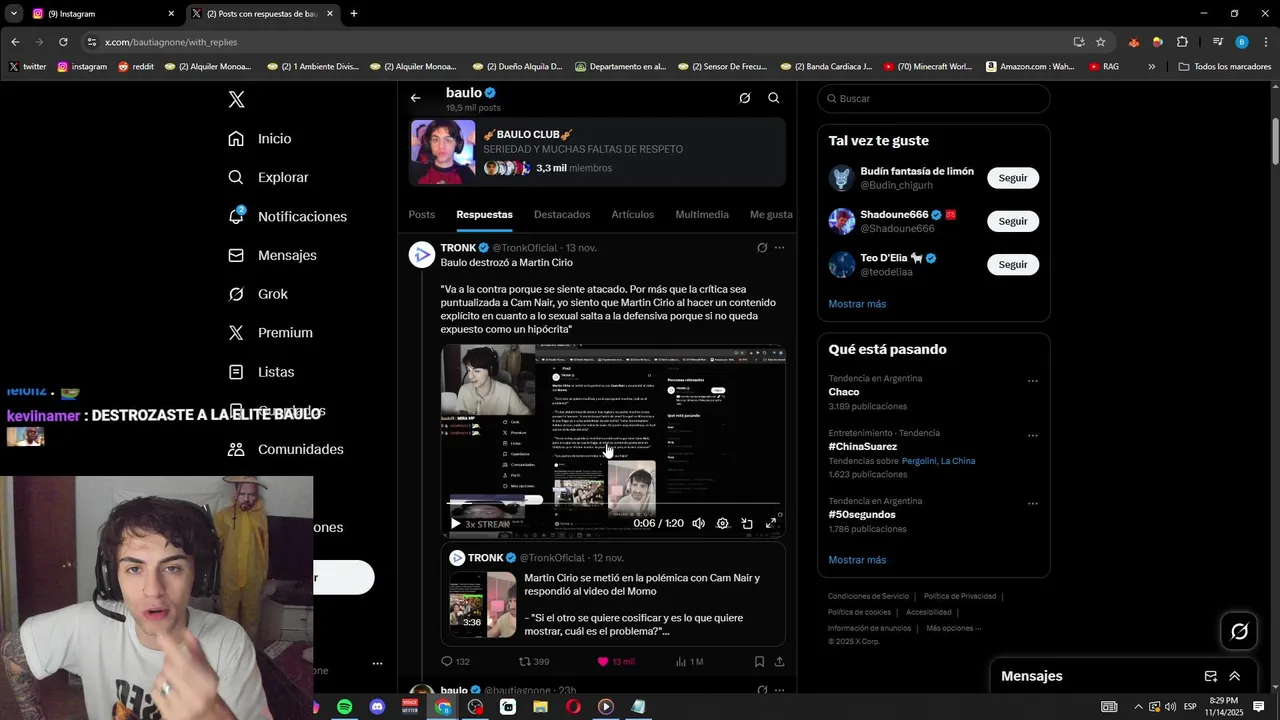Click Grok explain icon on TRONK post

click(x=762, y=248)
